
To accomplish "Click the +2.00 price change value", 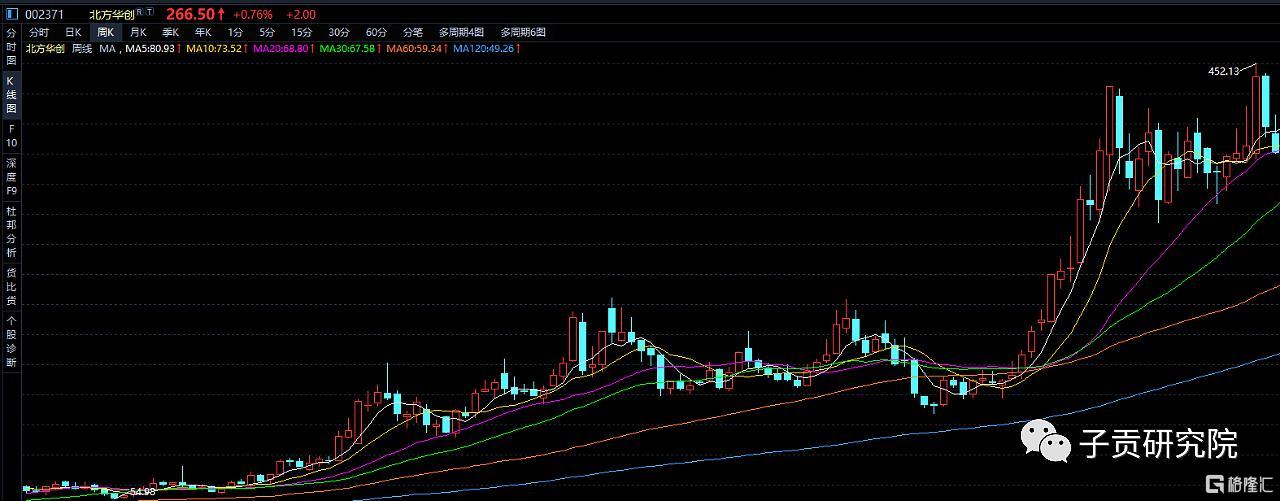I will coord(300,14).
